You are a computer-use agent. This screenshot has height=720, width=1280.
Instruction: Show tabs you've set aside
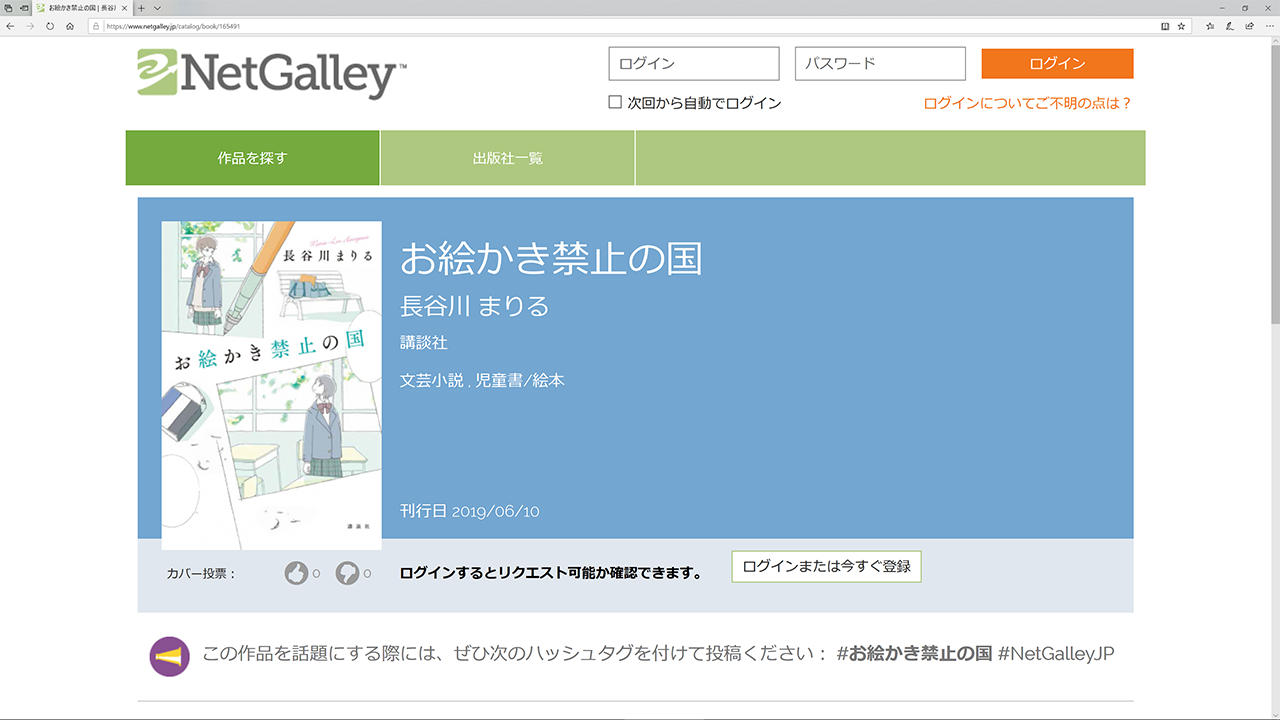tap(8, 7)
